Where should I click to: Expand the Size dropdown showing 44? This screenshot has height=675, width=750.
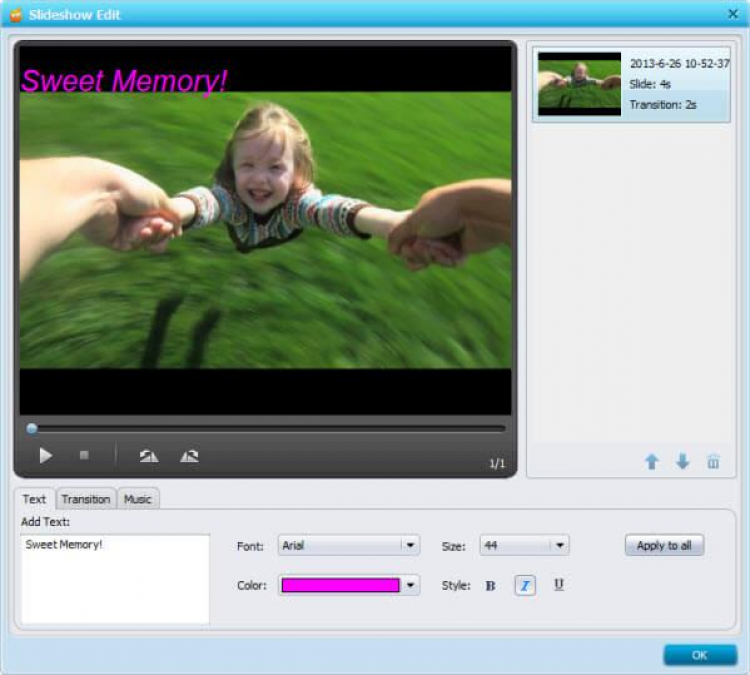(x=559, y=546)
